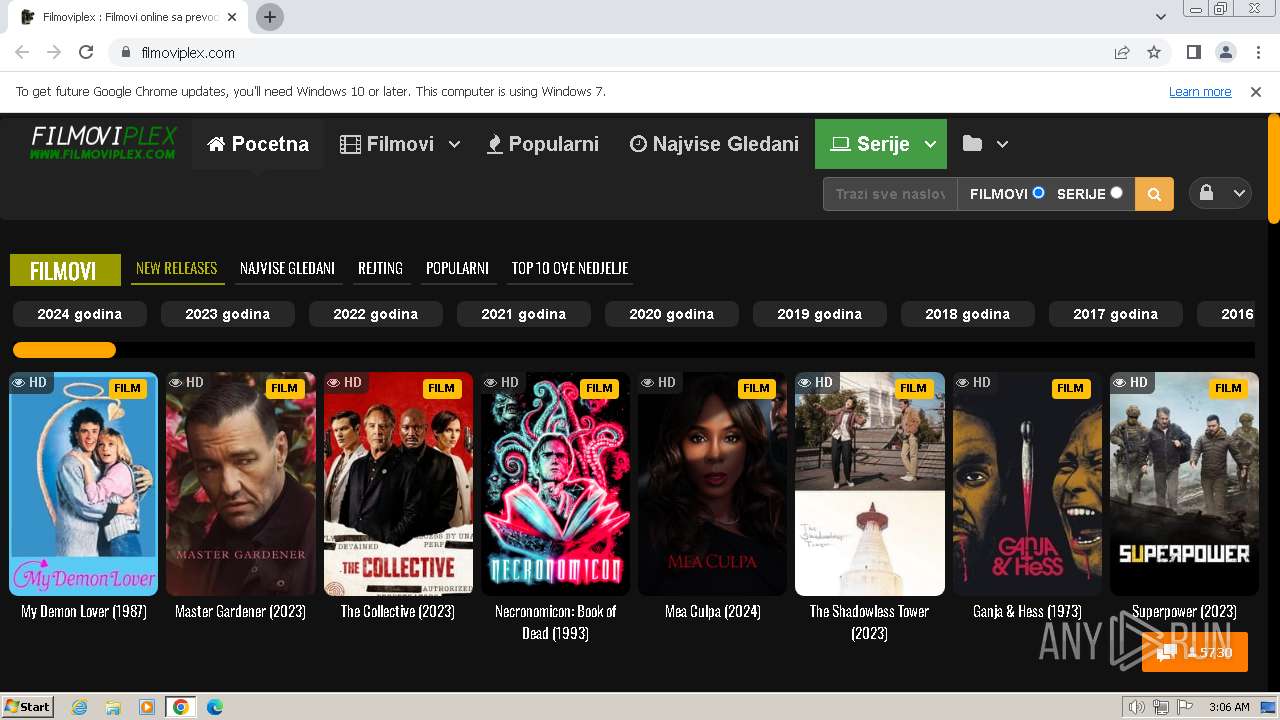Open the browser side panel icon
Screen dimensions: 1280x720
point(1194,53)
